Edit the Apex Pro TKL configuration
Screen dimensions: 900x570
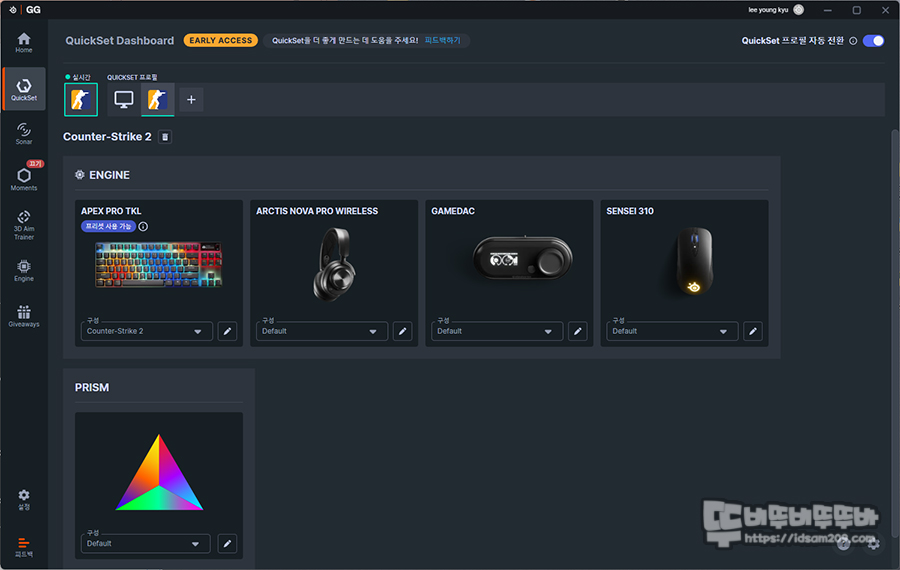click(x=227, y=331)
